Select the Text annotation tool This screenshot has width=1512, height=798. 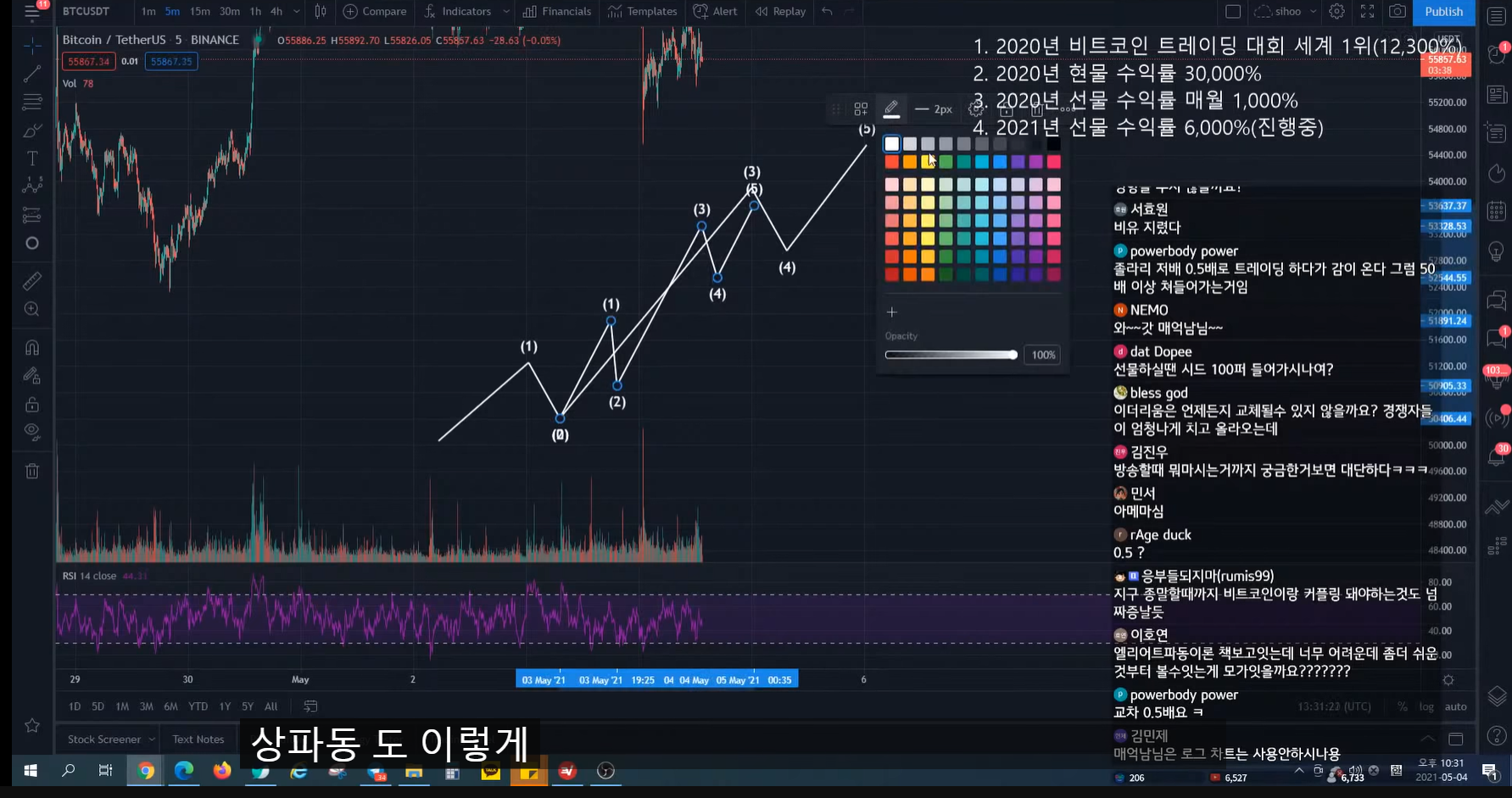click(32, 159)
